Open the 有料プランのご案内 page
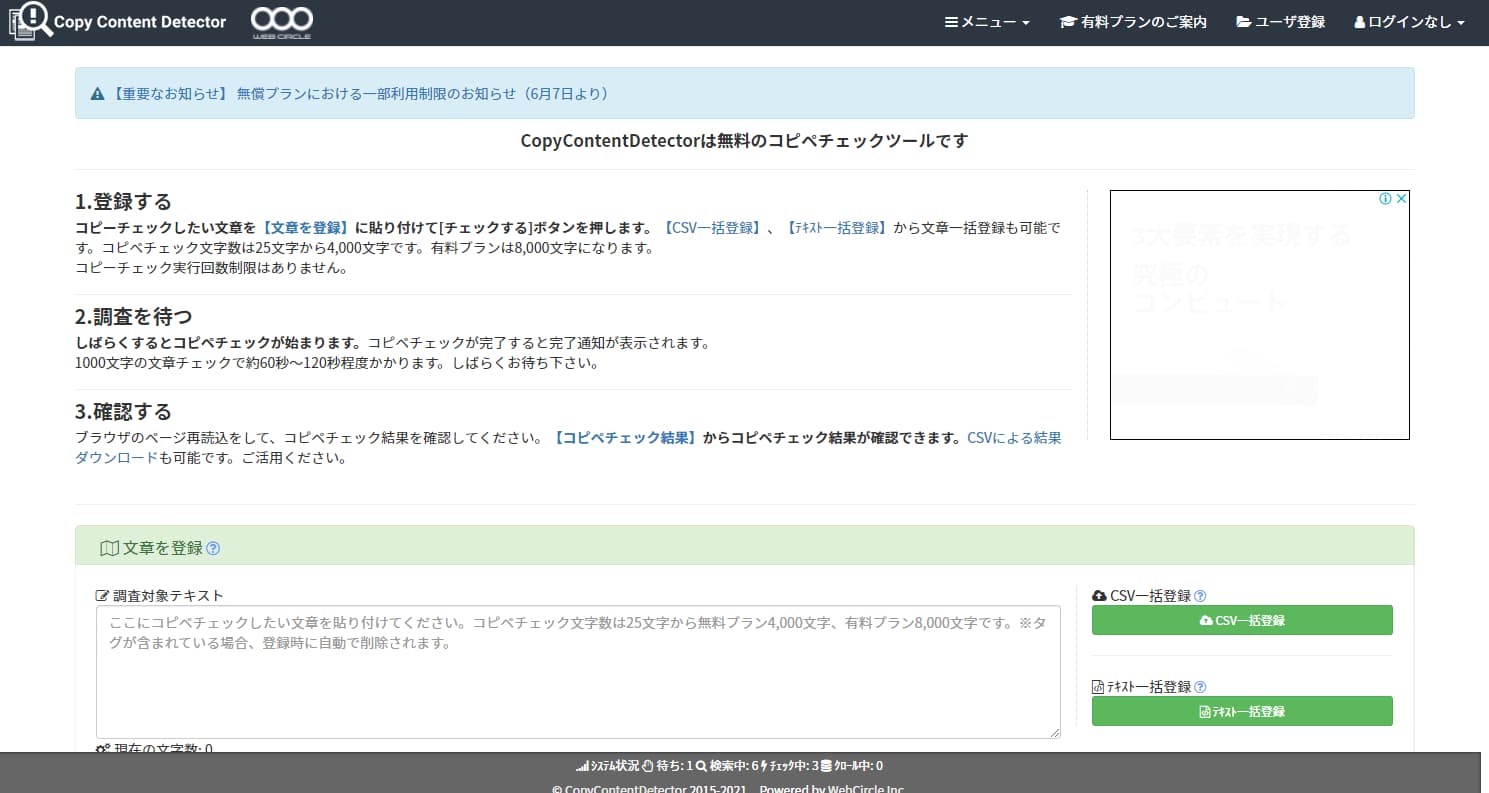The height and width of the screenshot is (793, 1489). pyautogui.click(x=1133, y=22)
